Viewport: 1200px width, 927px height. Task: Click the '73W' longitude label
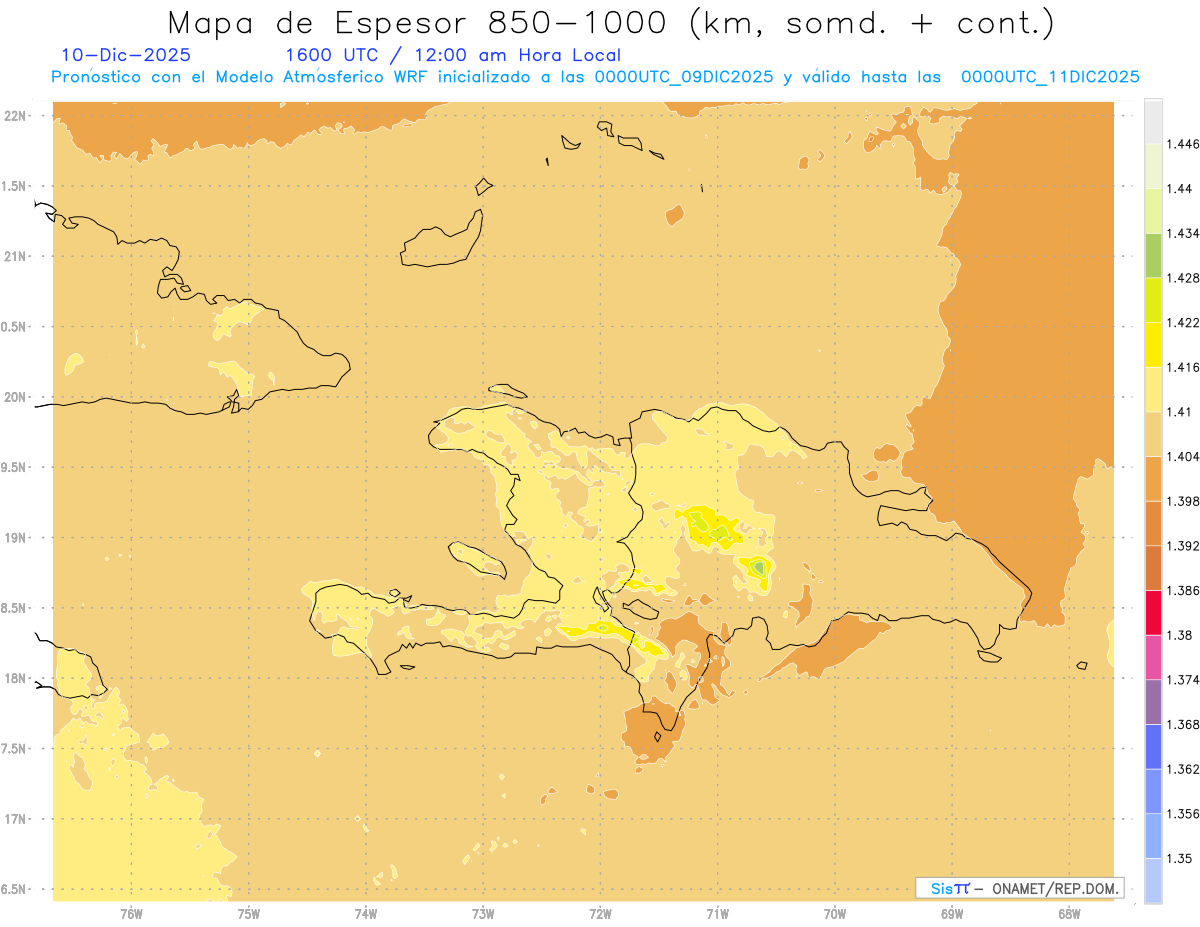(483, 915)
